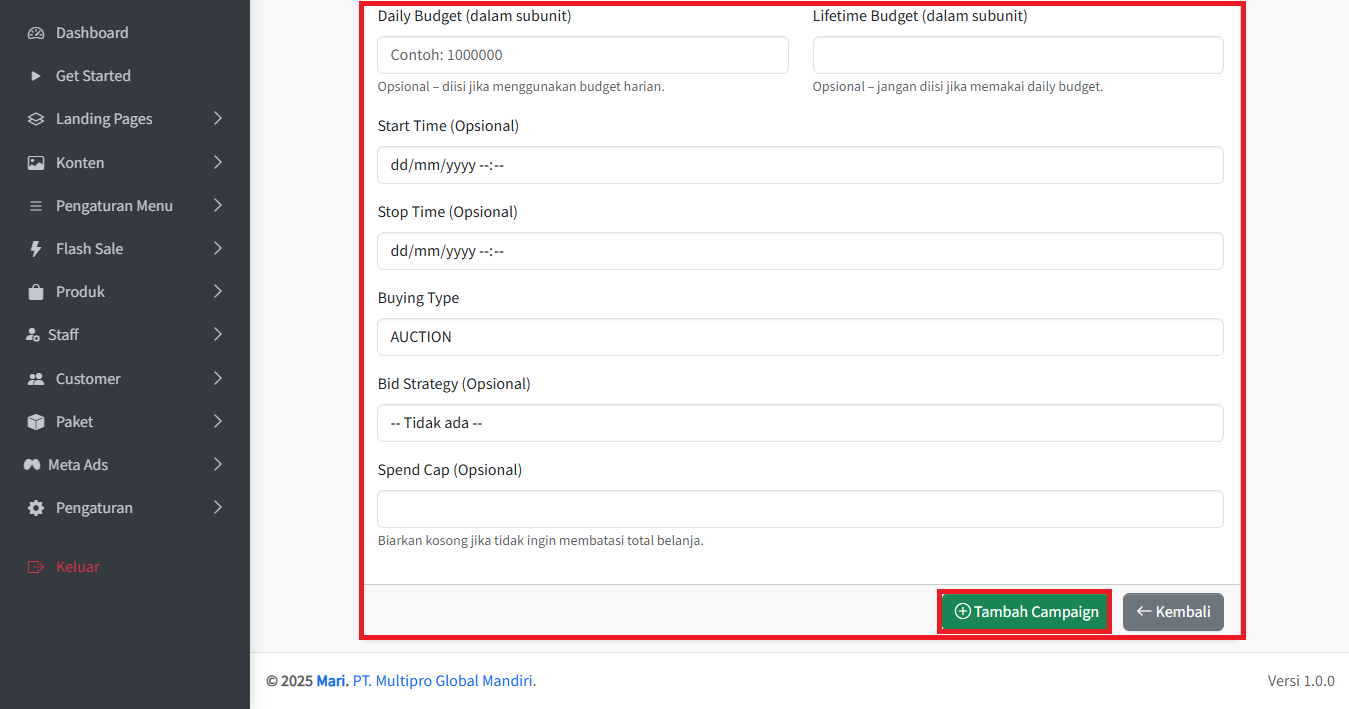1349x709 pixels.
Task: Click the Konten image icon
Action: tap(36, 163)
